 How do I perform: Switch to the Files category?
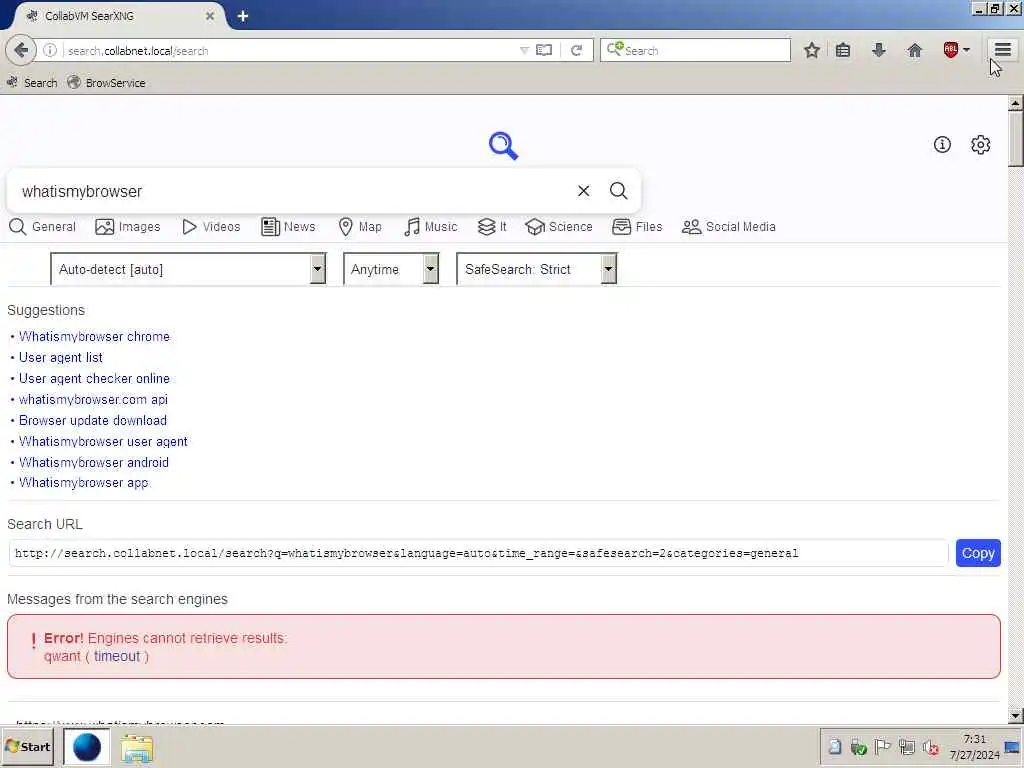click(637, 227)
